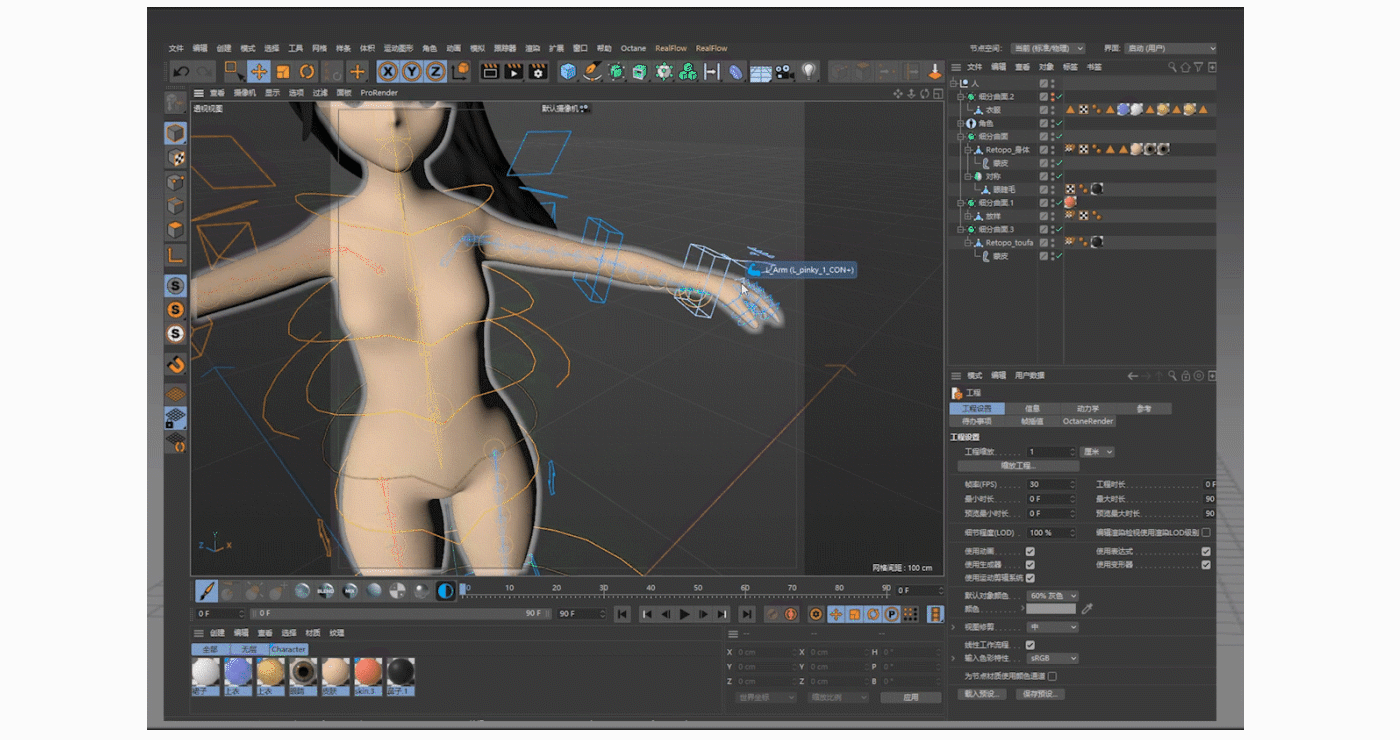Click the home icon in the Object Manager
This screenshot has height=740, width=1400.
[1186, 67]
